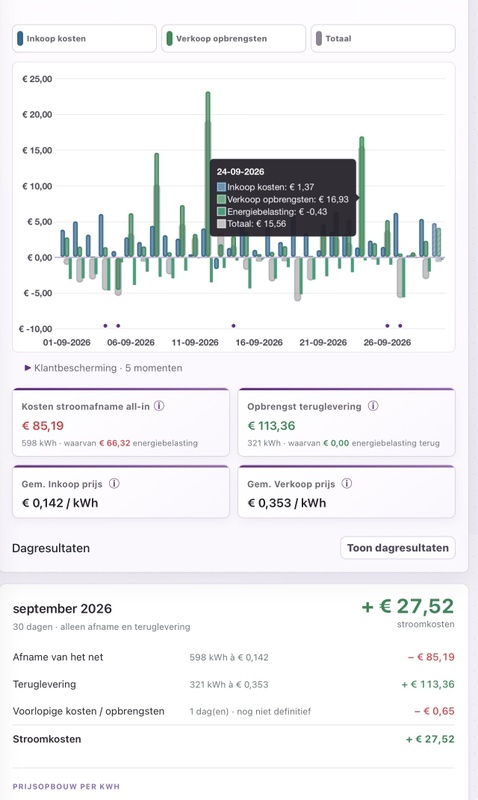The image size is (478, 800).
Task: Click the € 85,19 stroomafname amount
Action: click(x=43, y=426)
